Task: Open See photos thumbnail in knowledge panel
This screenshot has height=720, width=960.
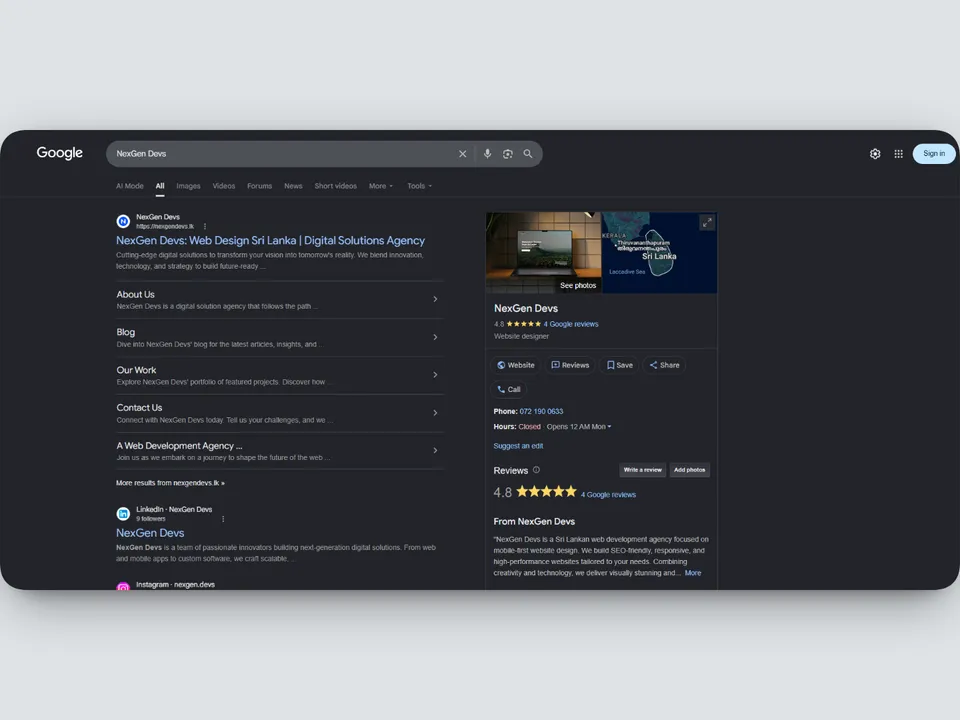Action: pos(544,252)
